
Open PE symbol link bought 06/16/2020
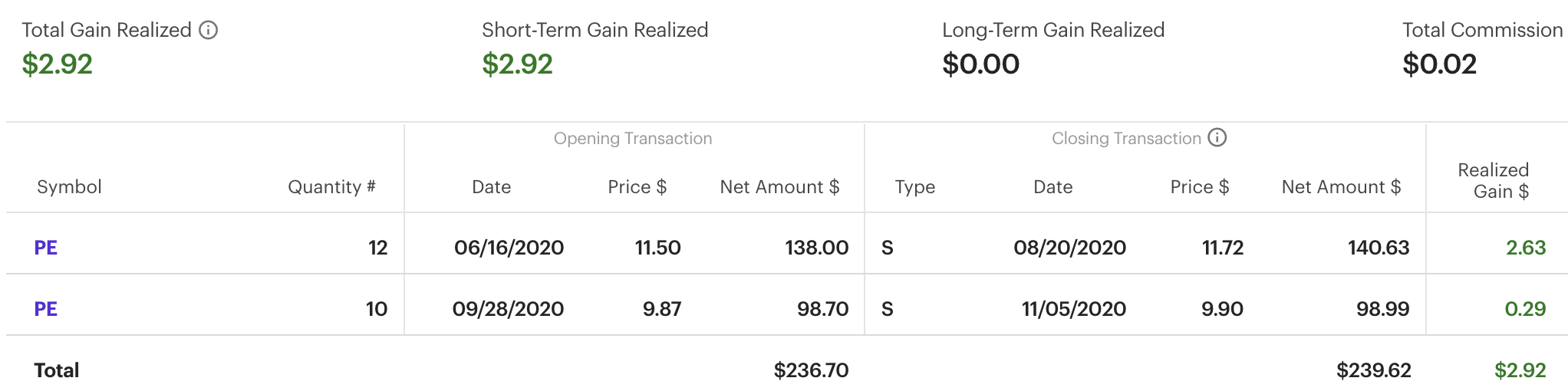pos(46,248)
